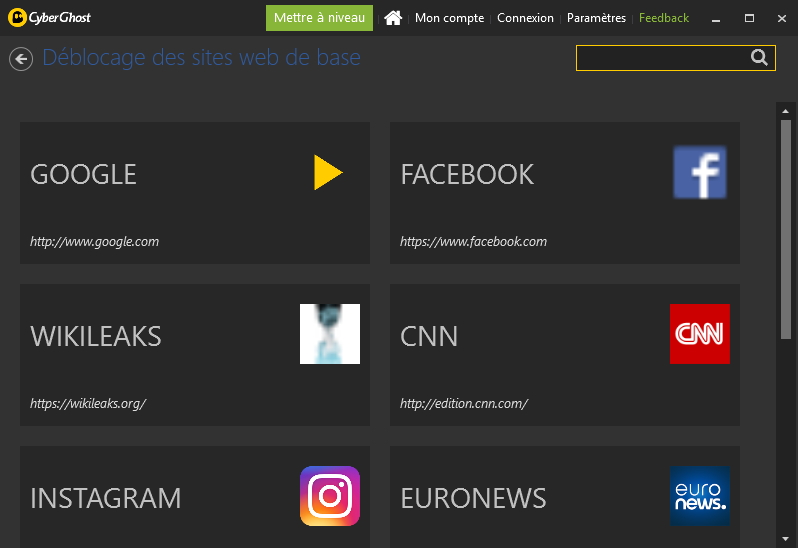
Task: Click the vertical scrollbar thumb
Action: (786, 229)
